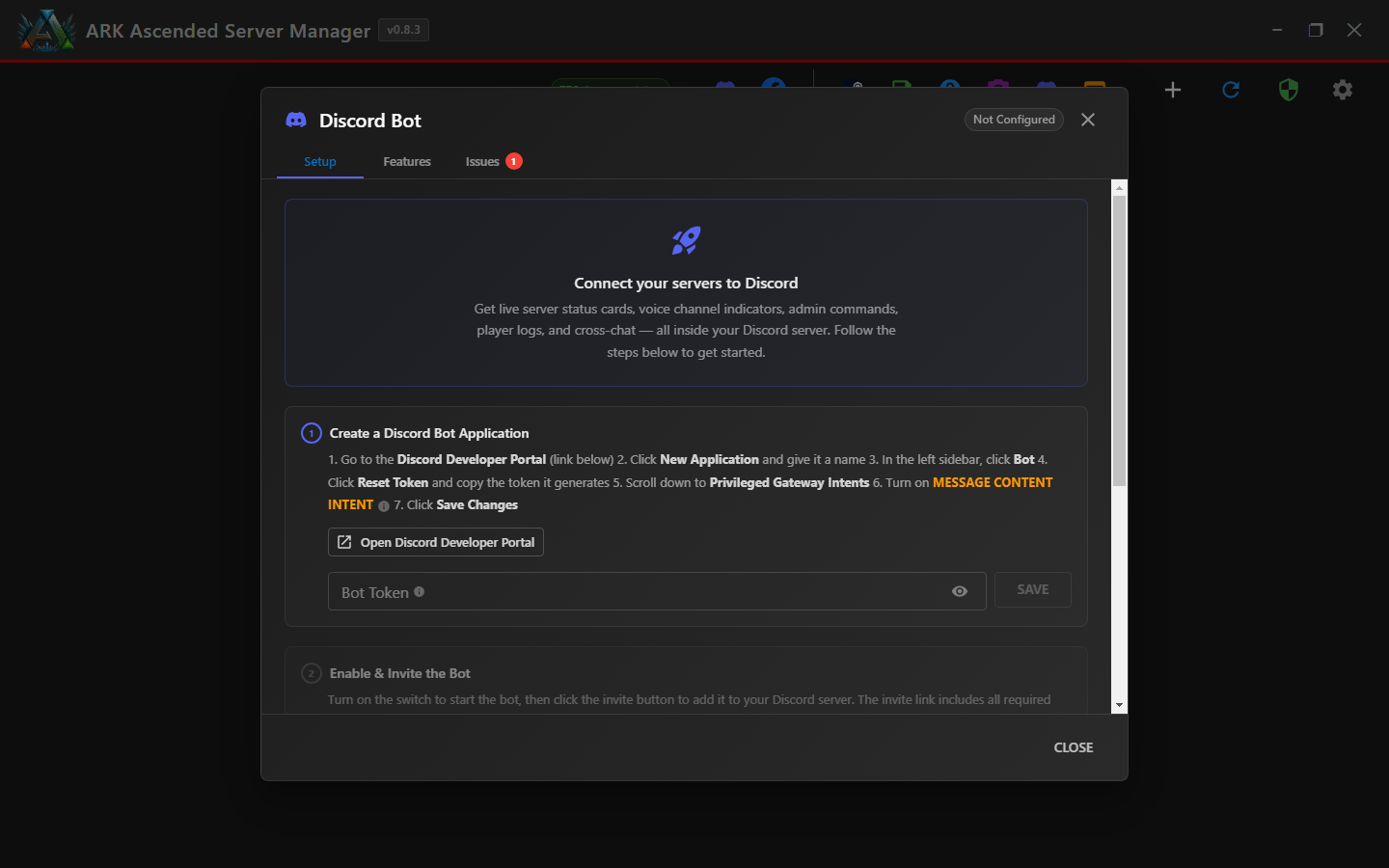The width and height of the screenshot is (1389, 868).
Task: Click the red Issues count badge
Action: 514,161
